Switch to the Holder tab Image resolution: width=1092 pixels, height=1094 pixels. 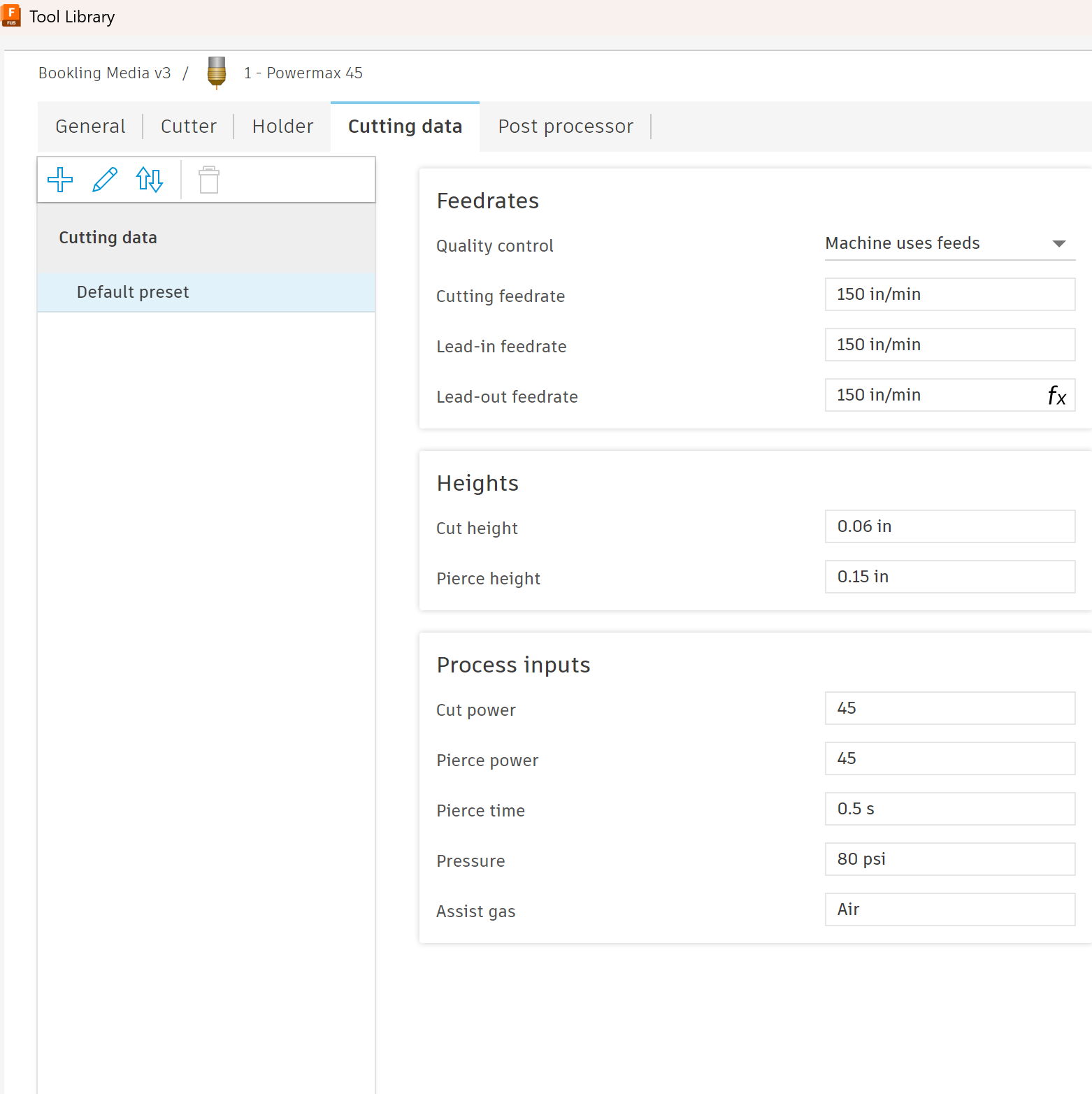coord(282,127)
